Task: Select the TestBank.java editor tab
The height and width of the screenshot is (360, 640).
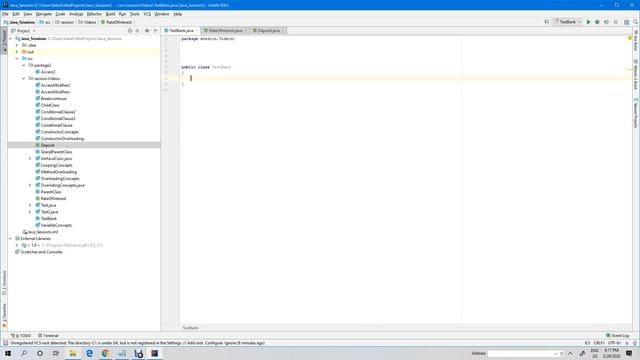Action: click(x=181, y=31)
